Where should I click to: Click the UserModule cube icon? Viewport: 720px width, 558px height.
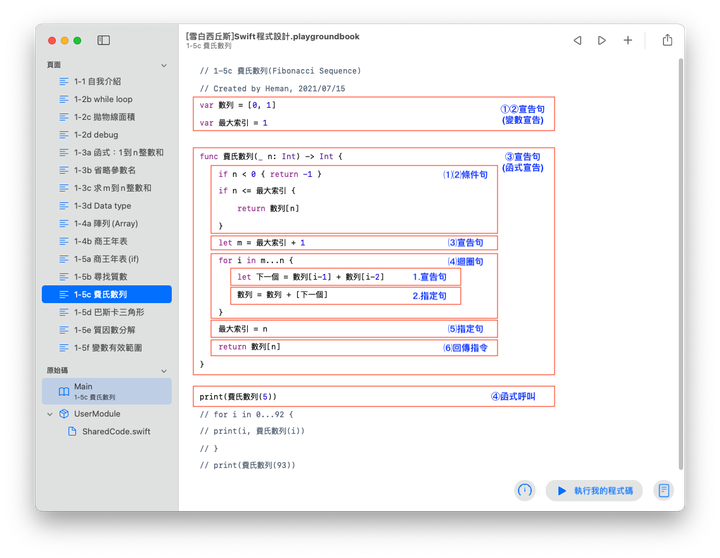tap(64, 414)
